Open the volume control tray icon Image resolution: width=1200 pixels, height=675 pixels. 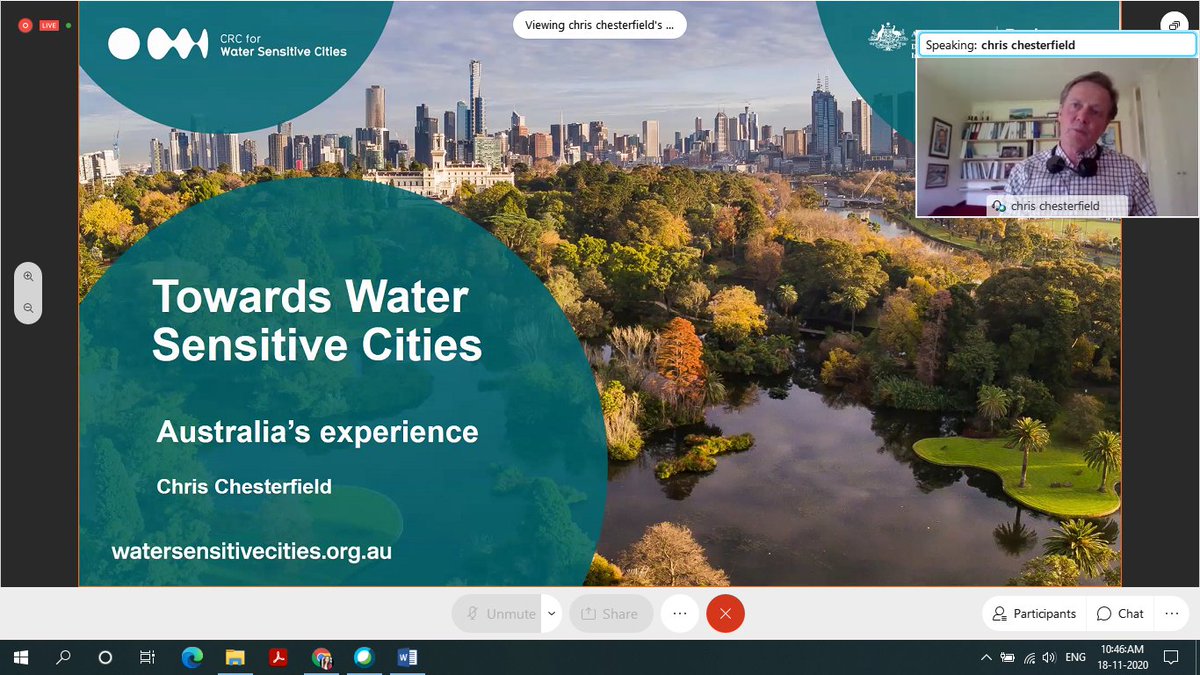pyautogui.click(x=1049, y=657)
